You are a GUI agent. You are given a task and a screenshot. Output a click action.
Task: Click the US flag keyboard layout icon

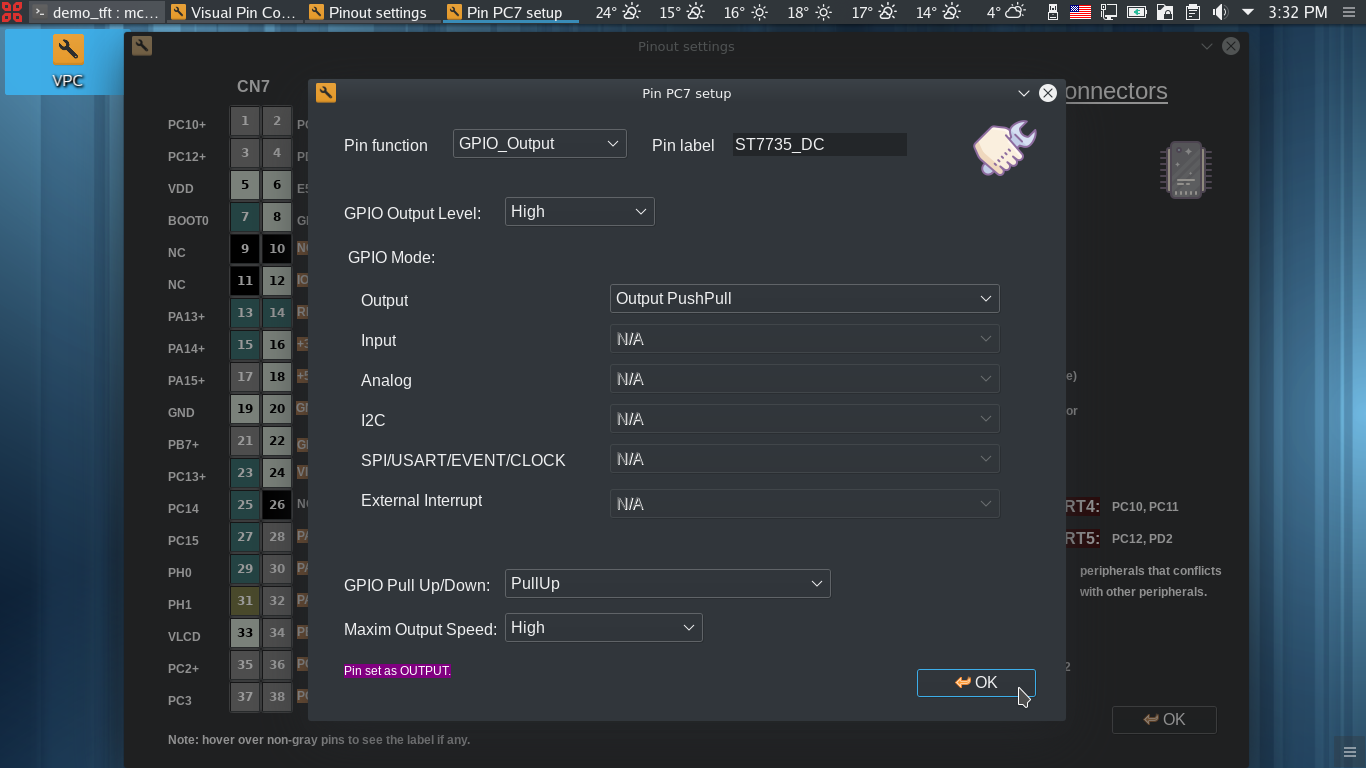click(x=1080, y=12)
